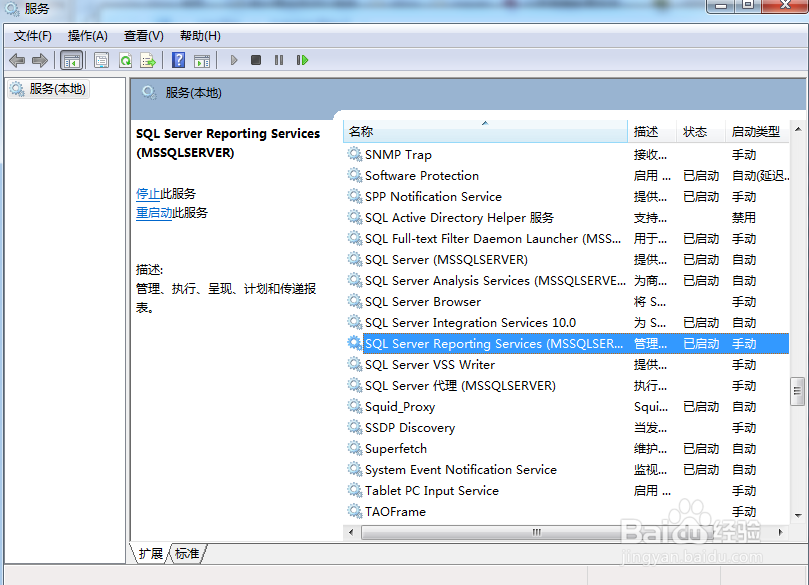Click the vertical scrollbar thumb

pos(798,391)
